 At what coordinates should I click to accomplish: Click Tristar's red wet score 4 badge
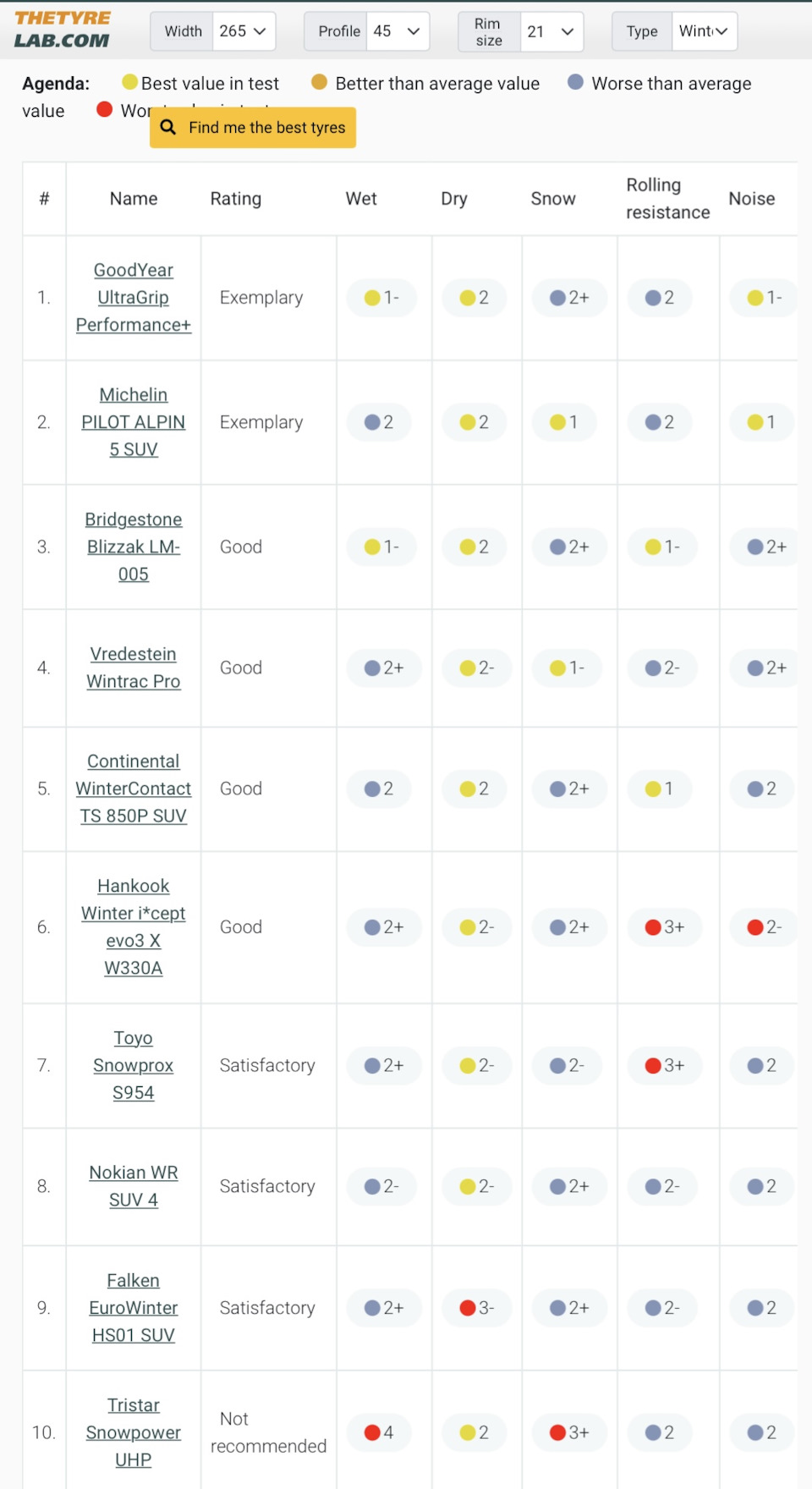pos(379,1432)
